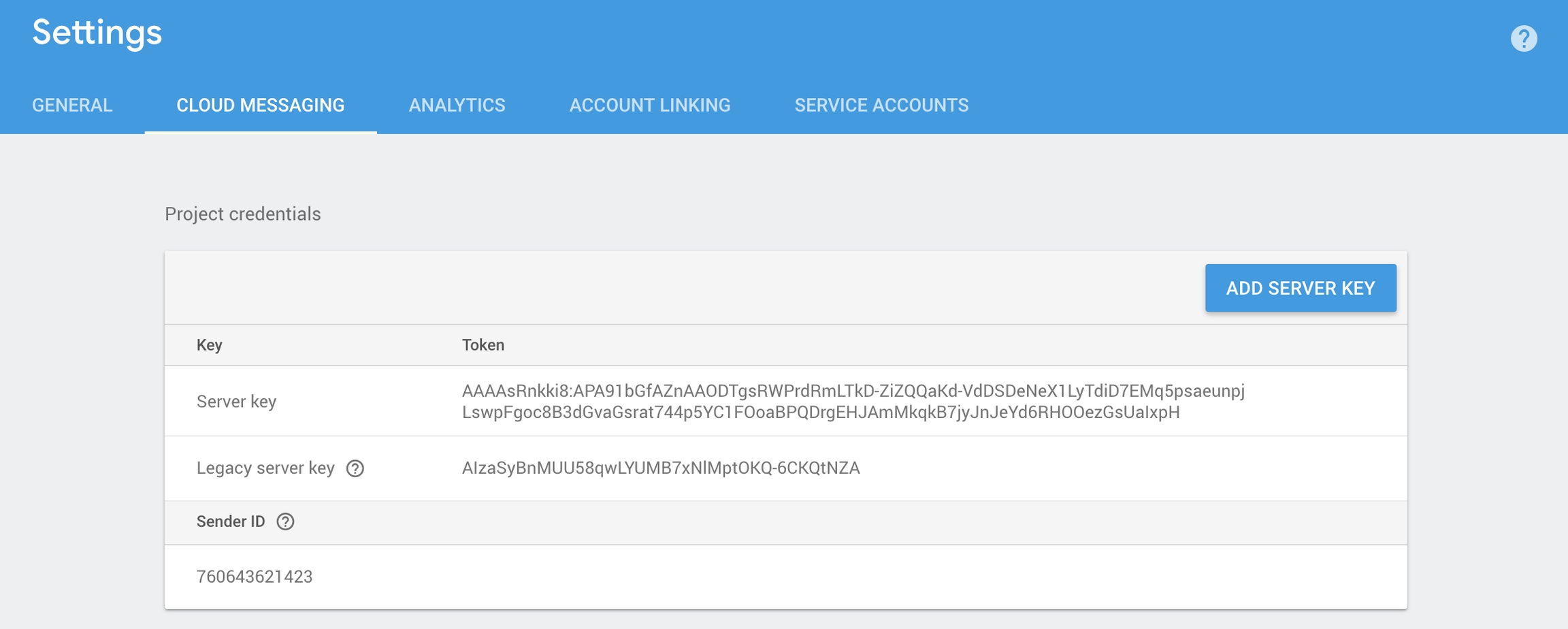Click the Settings page title

(x=97, y=33)
